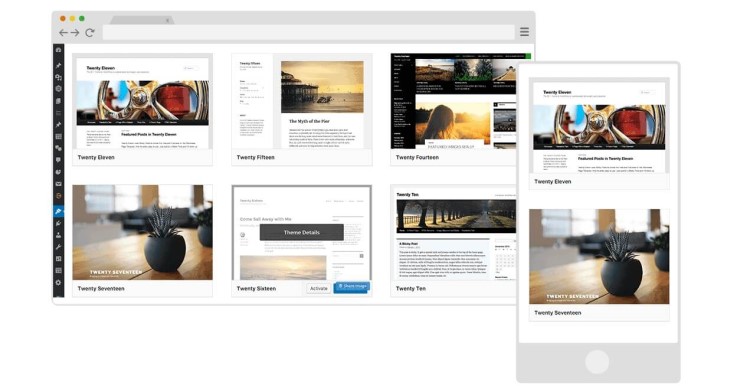Open the browser hamburger menu
The image size is (750, 386).
pos(524,32)
